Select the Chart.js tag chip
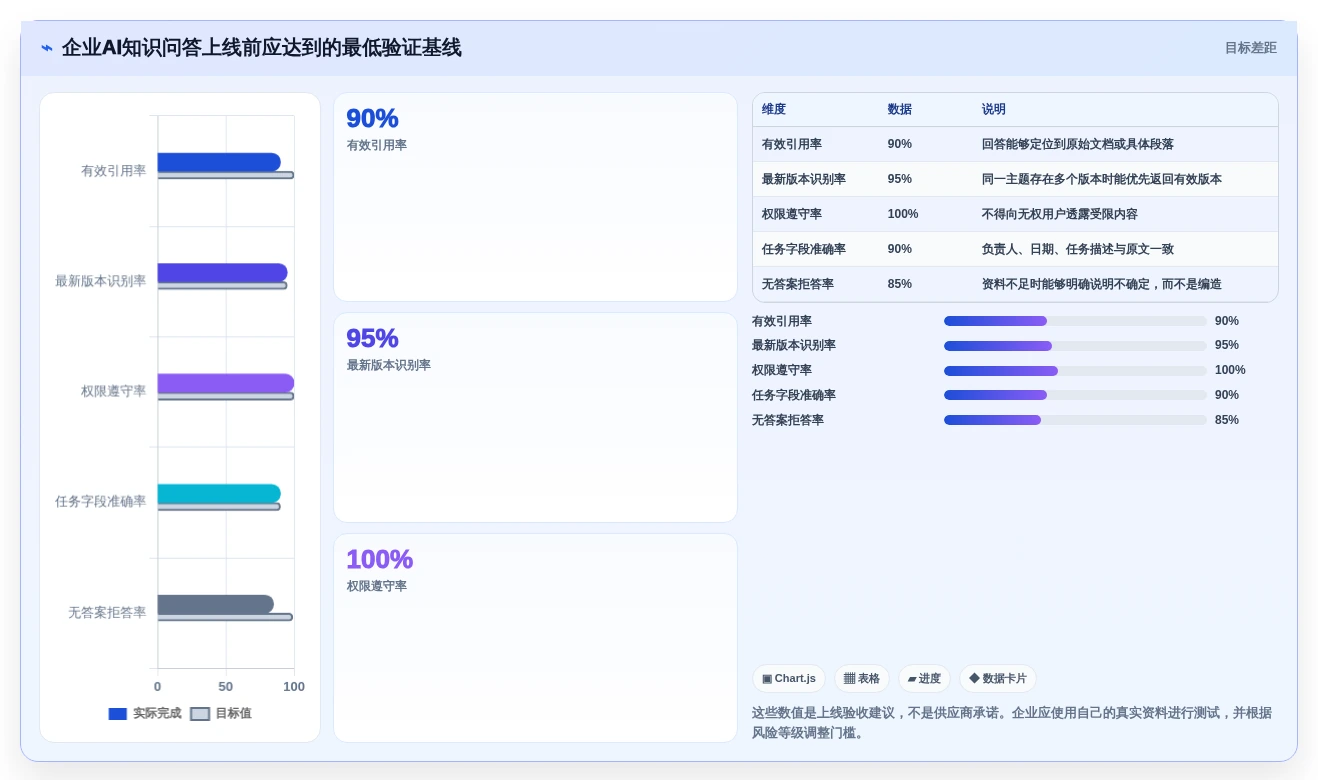Screen dimensions: 1318x780 click(788, 678)
